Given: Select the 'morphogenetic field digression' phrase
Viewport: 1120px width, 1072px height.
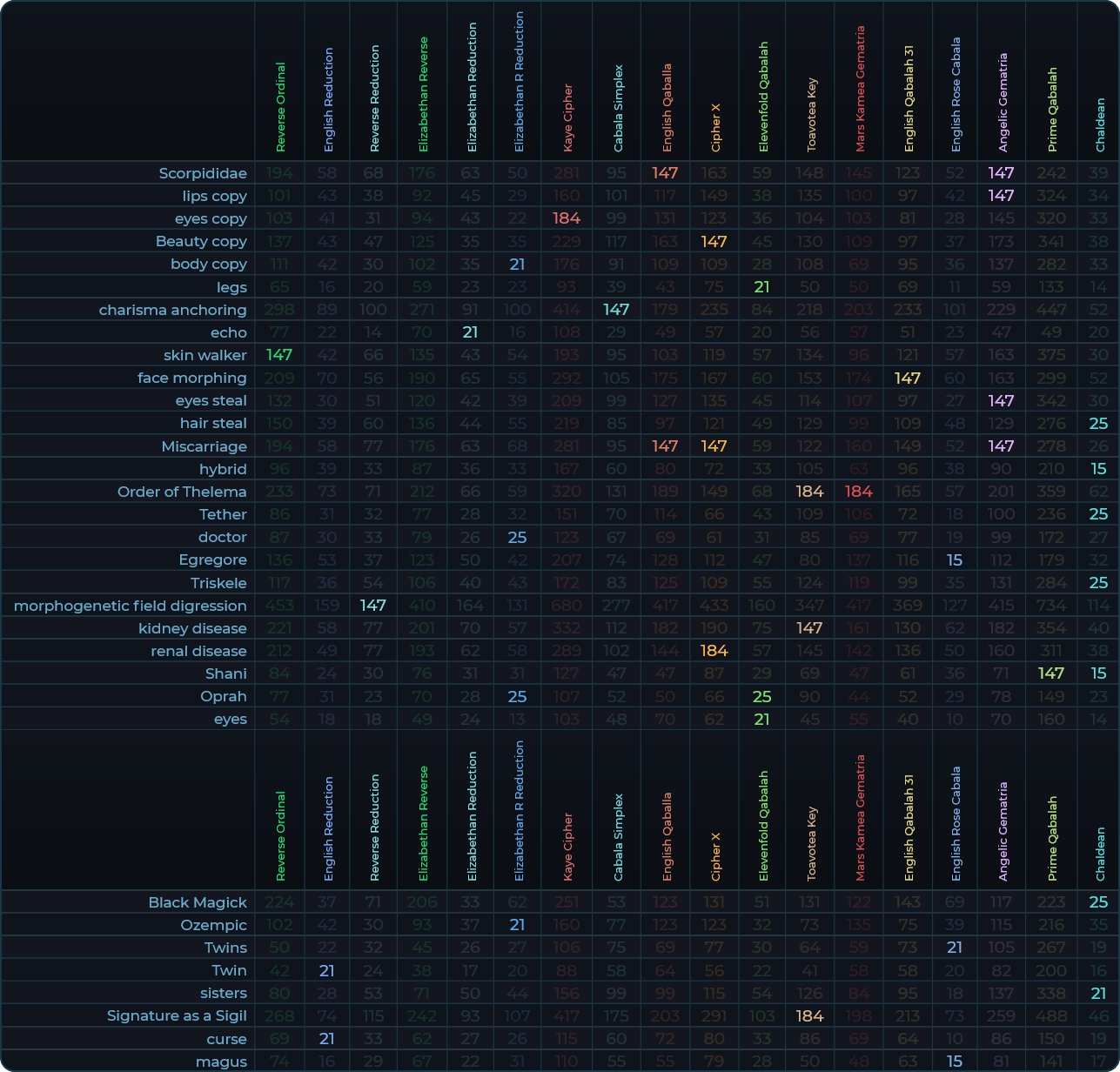Looking at the screenshot, I should pos(131,606).
